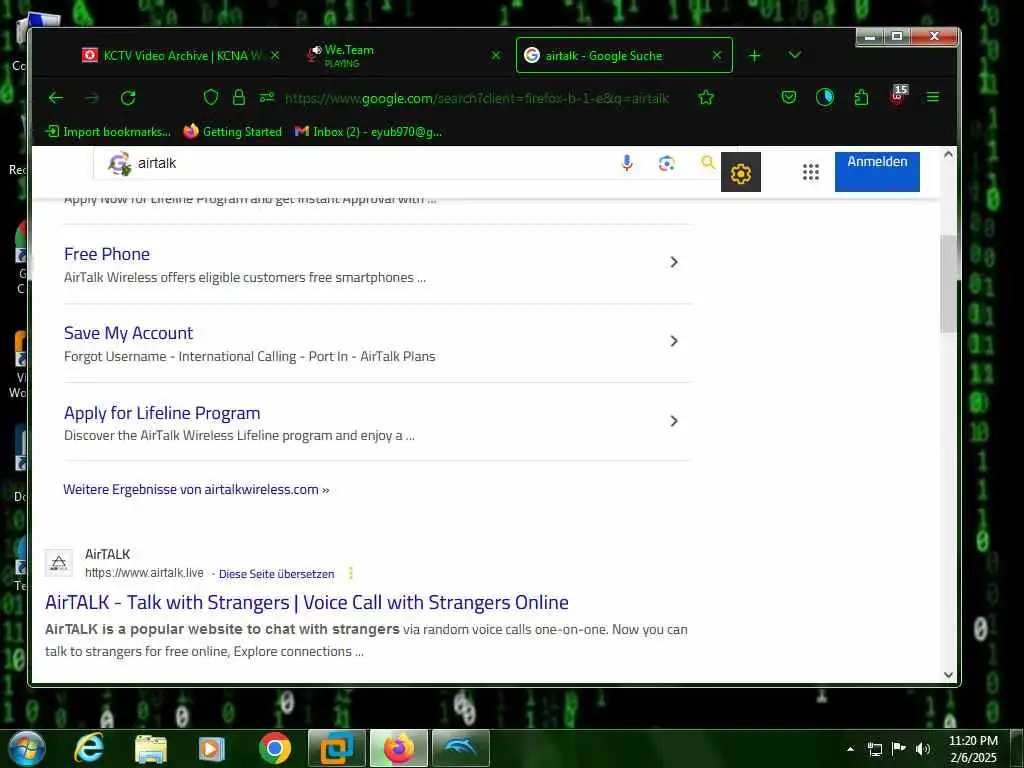Open the Save My Account link

coord(129,333)
